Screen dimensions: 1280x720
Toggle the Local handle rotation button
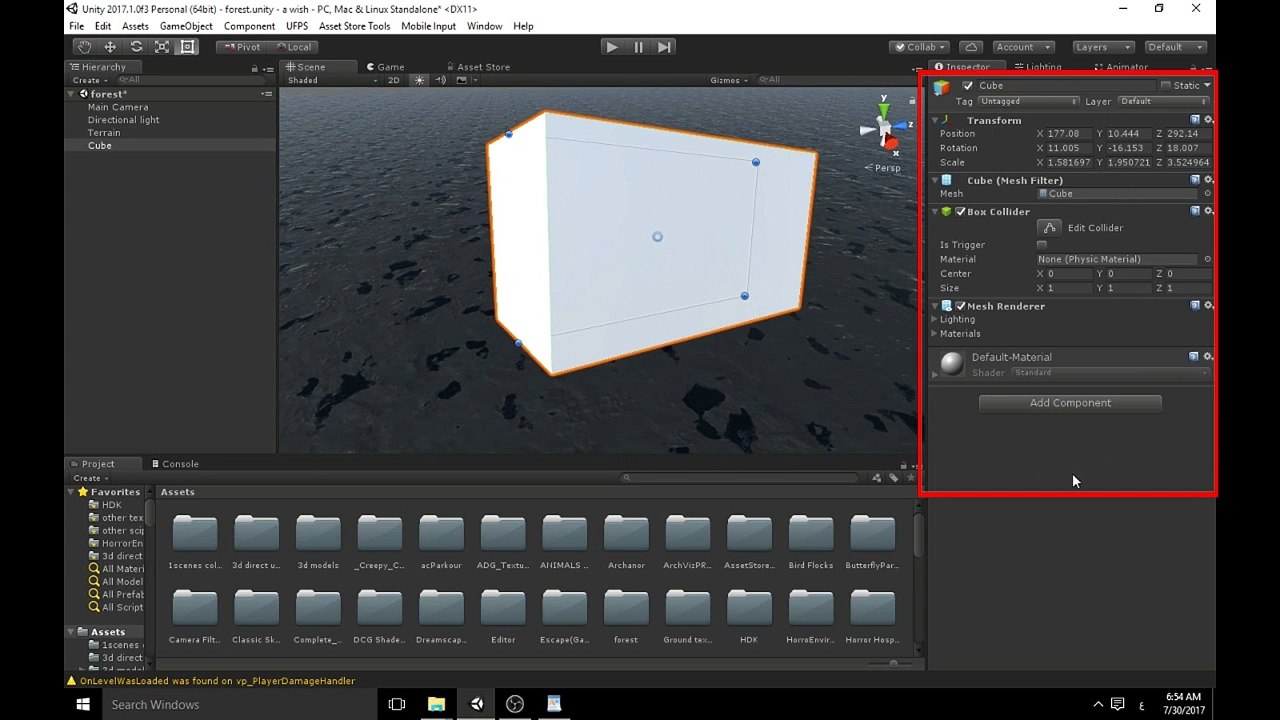point(293,47)
